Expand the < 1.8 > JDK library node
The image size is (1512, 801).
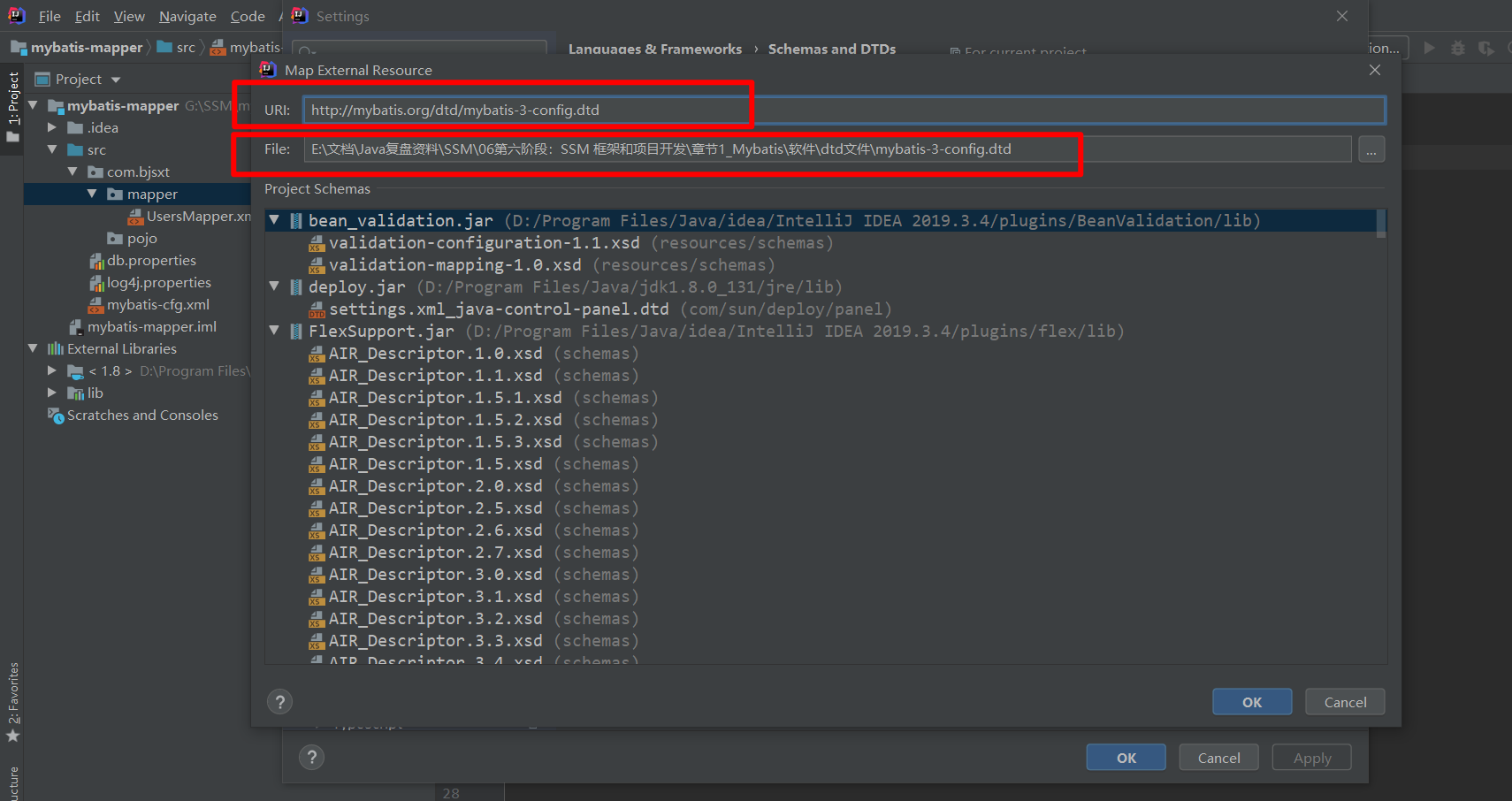pos(52,370)
